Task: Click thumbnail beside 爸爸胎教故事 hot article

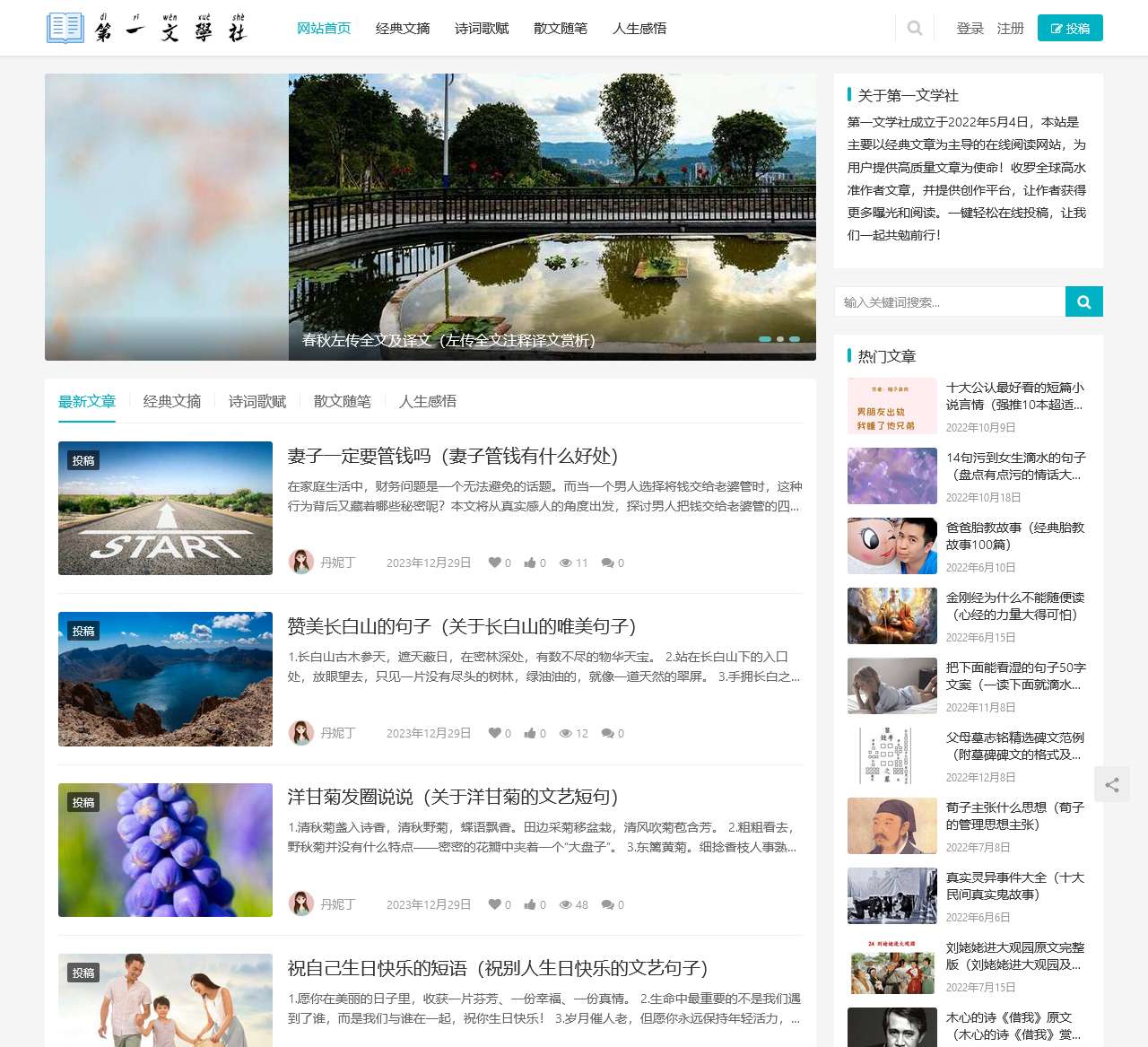Action: 892,545
